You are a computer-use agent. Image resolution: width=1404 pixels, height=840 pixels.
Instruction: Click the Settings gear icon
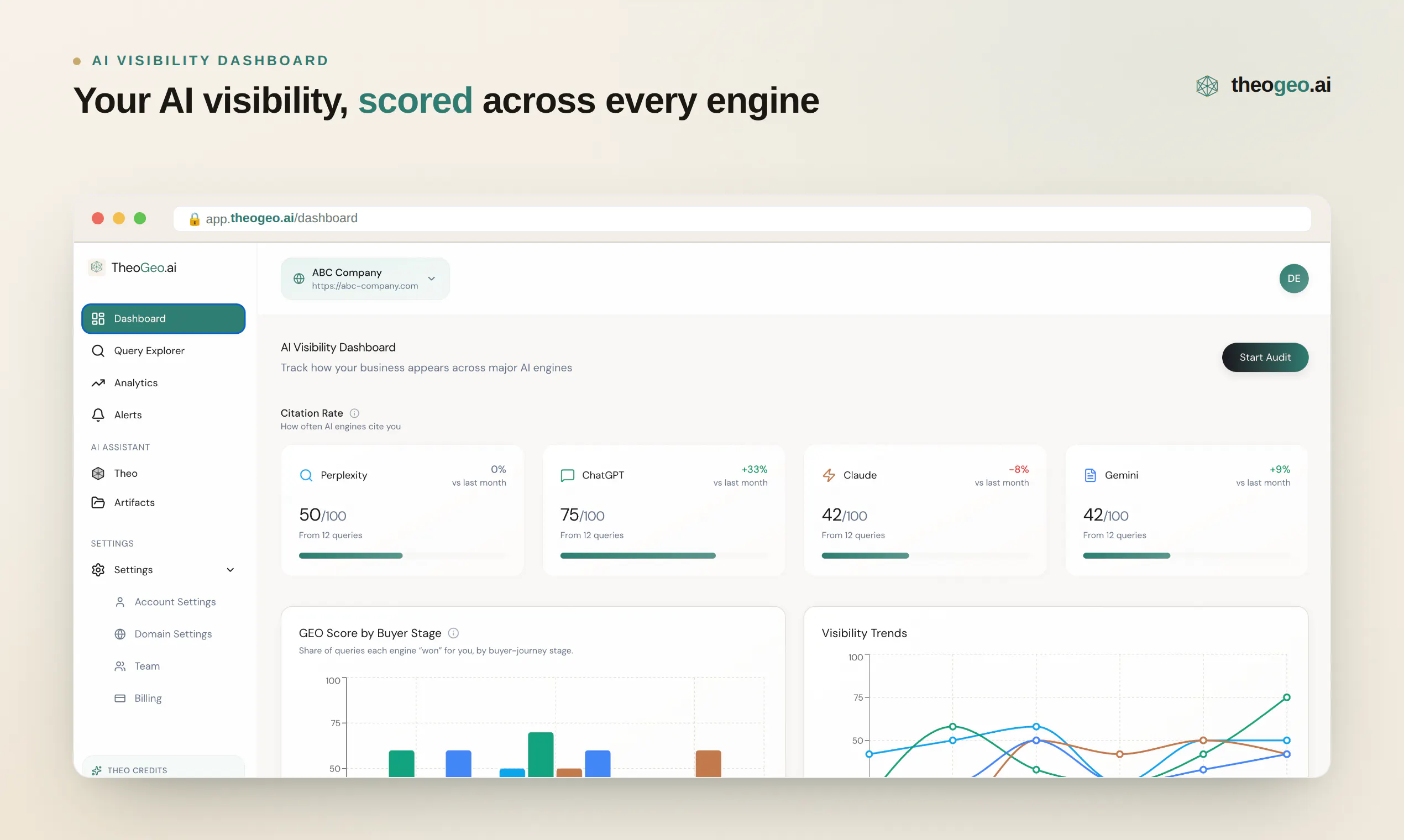[x=98, y=570]
